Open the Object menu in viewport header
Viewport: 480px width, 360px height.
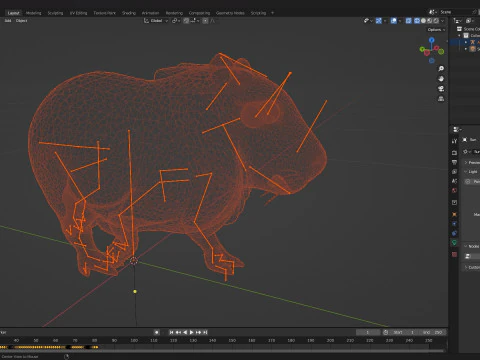[x=21, y=21]
